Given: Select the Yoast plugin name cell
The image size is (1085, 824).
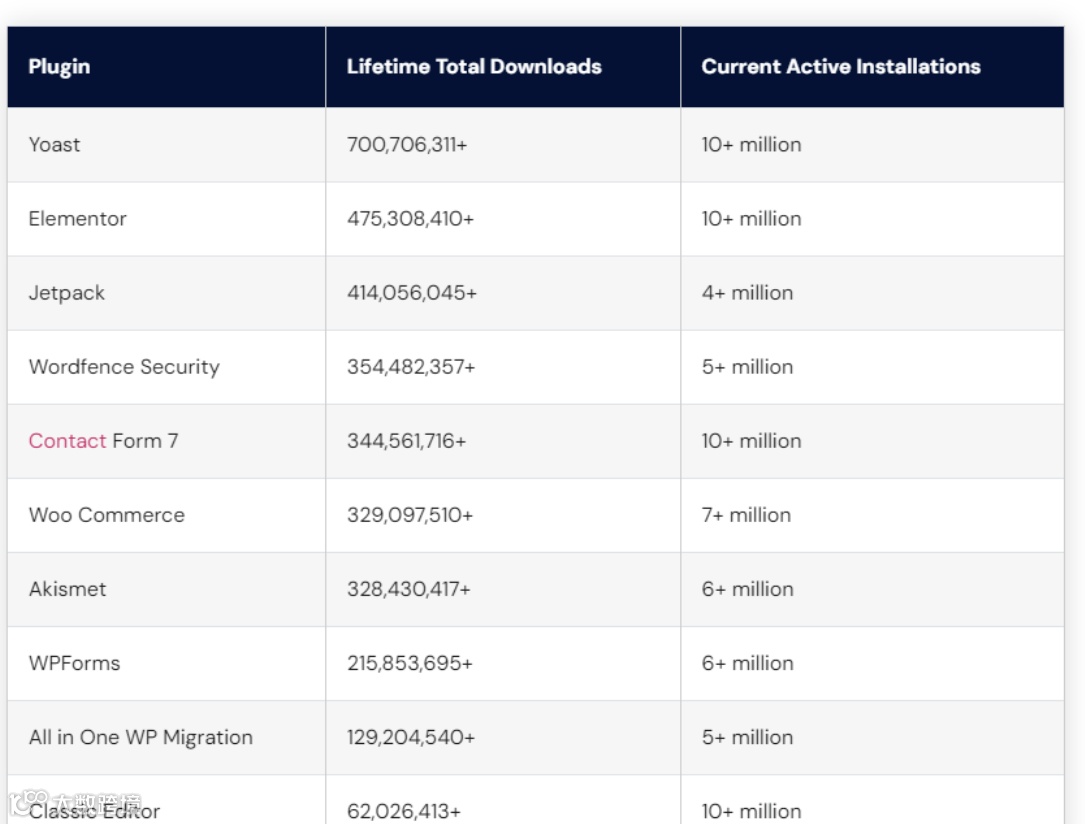Looking at the screenshot, I should point(54,145).
